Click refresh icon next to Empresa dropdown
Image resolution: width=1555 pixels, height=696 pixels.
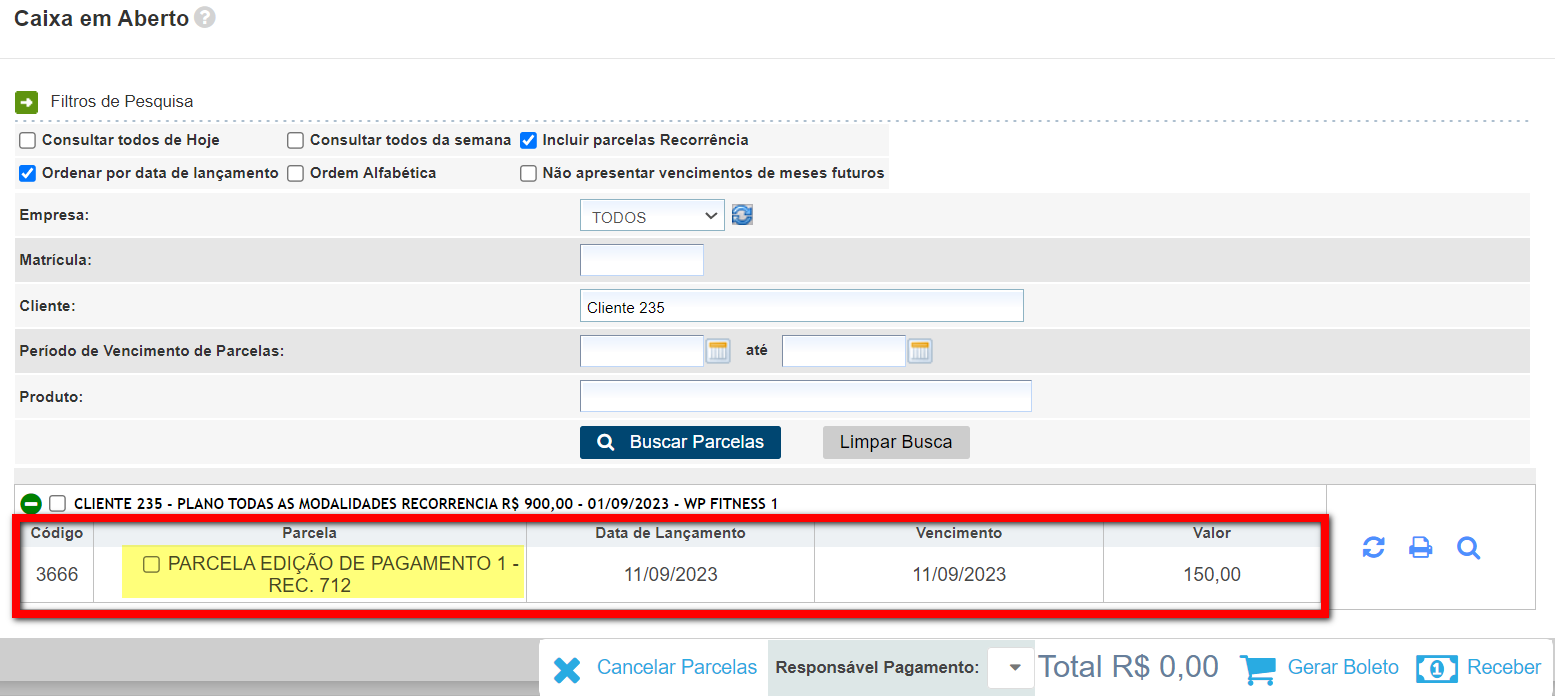pyautogui.click(x=742, y=215)
